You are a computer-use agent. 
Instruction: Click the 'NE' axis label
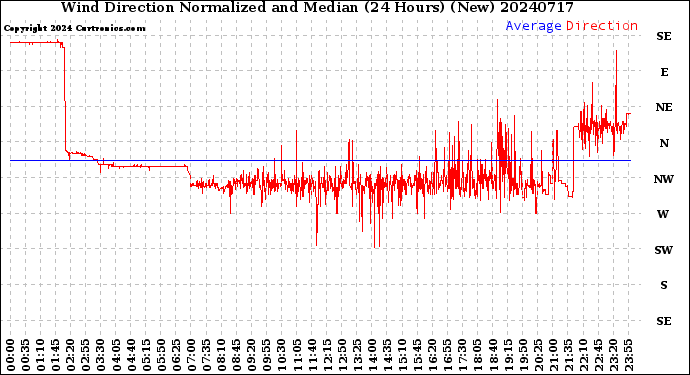click(664, 107)
